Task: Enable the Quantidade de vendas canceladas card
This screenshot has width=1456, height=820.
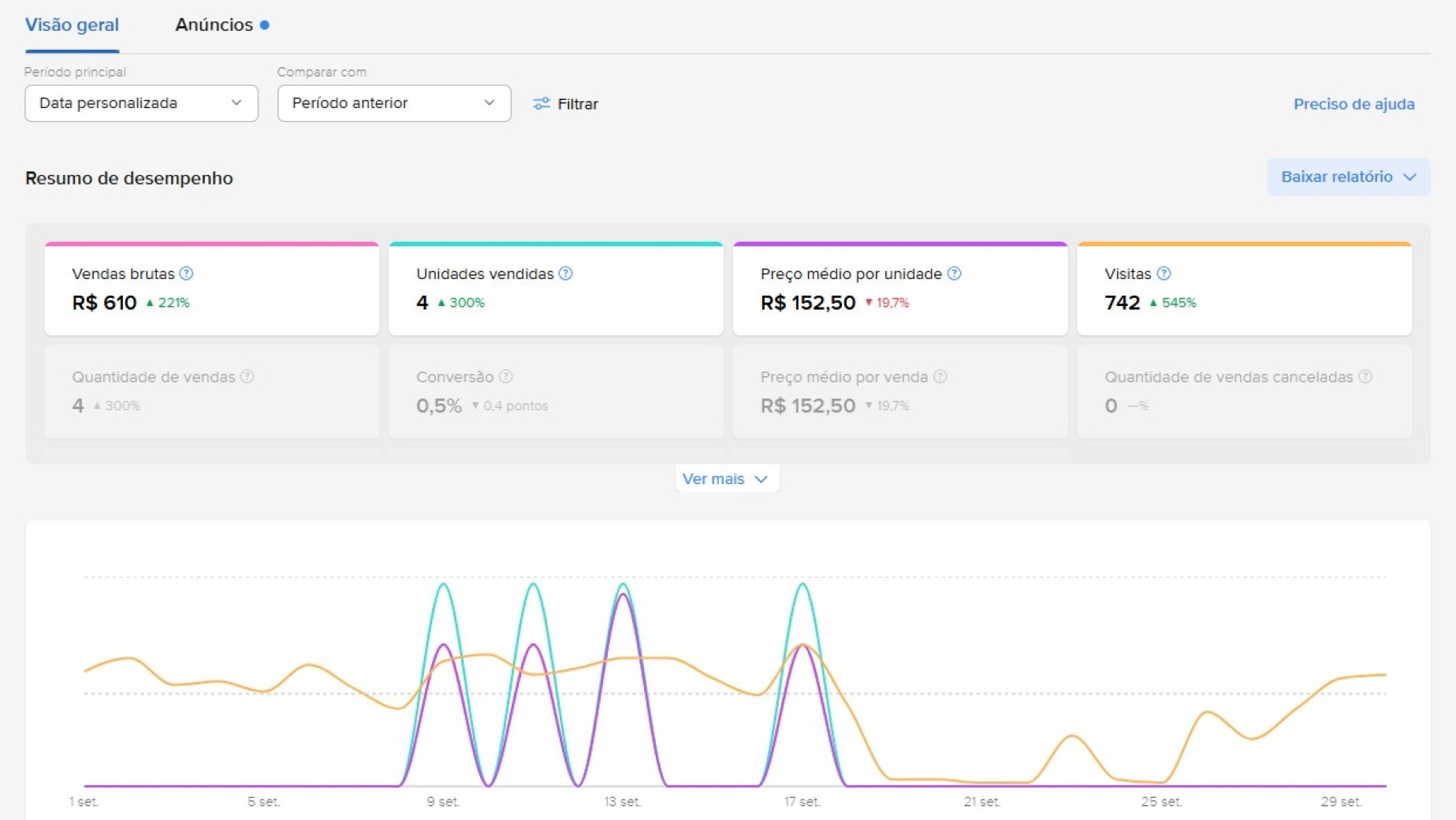Action: click(1244, 392)
